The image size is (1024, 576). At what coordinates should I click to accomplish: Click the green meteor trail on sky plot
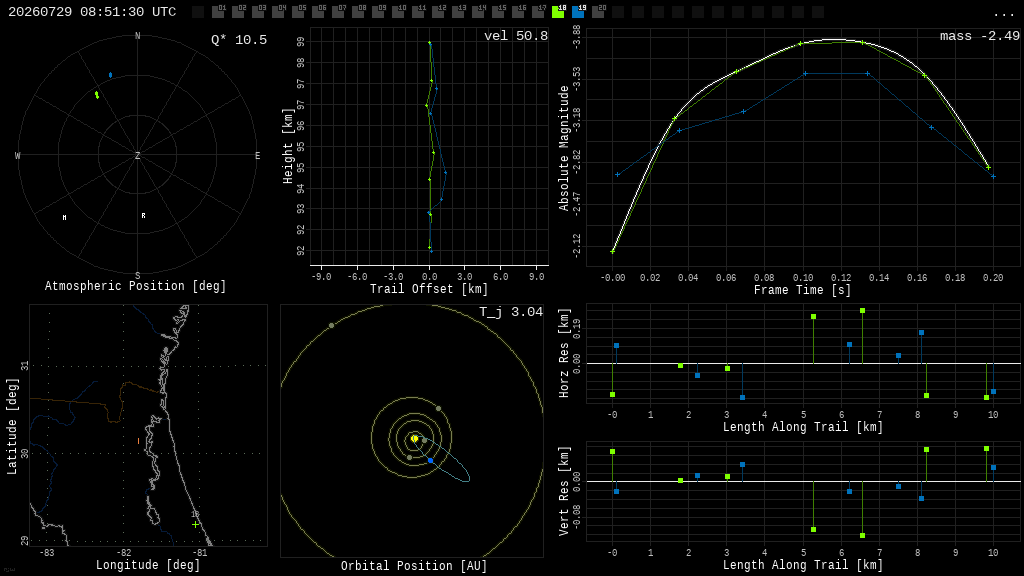click(97, 95)
